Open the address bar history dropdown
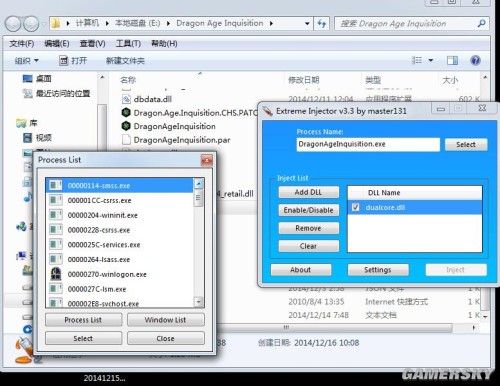The image size is (500, 386). tap(307, 24)
